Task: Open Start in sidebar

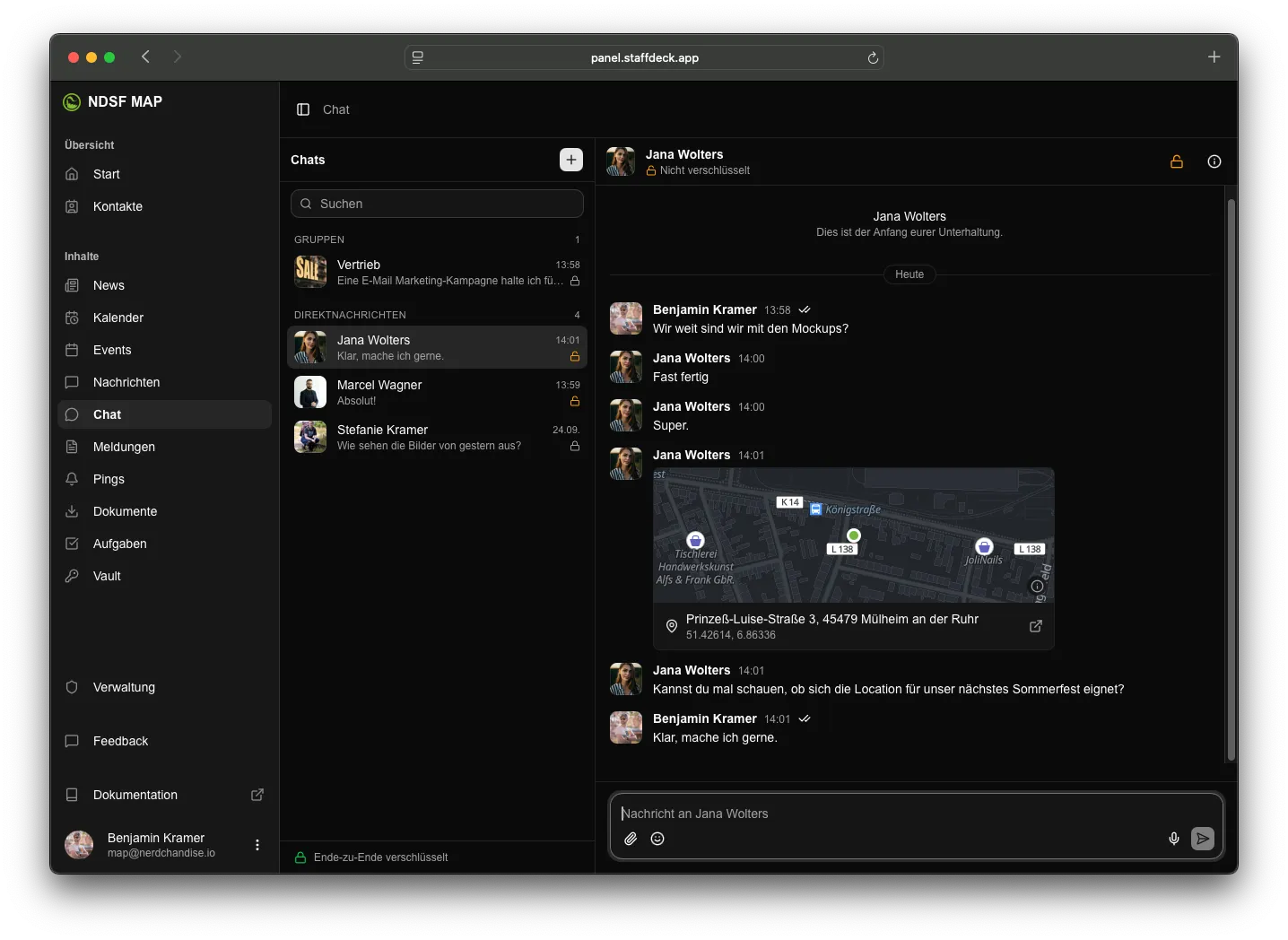Action: 165,174
